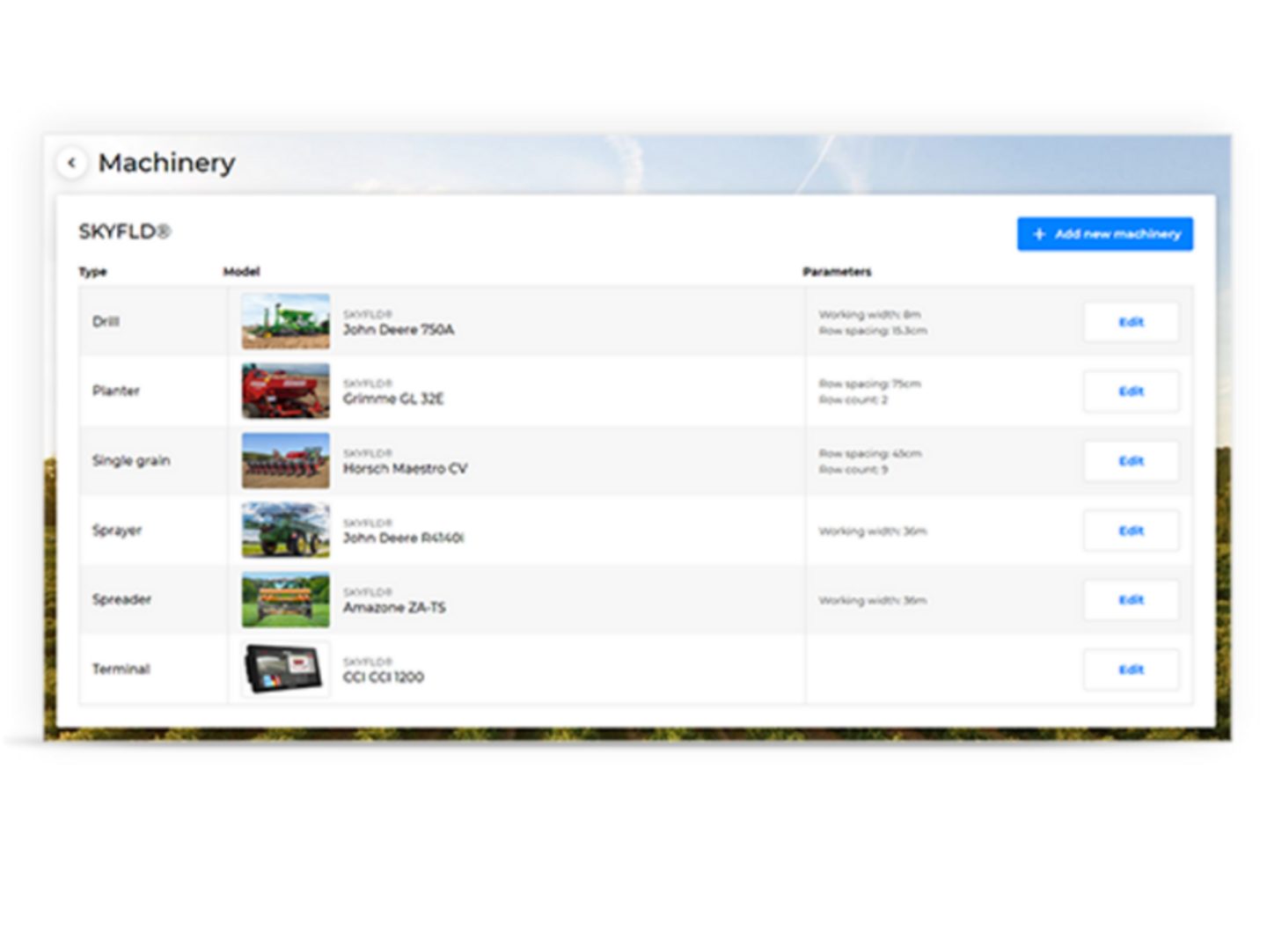The height and width of the screenshot is (952, 1267).
Task: Click the Model column header
Action: pos(241,272)
